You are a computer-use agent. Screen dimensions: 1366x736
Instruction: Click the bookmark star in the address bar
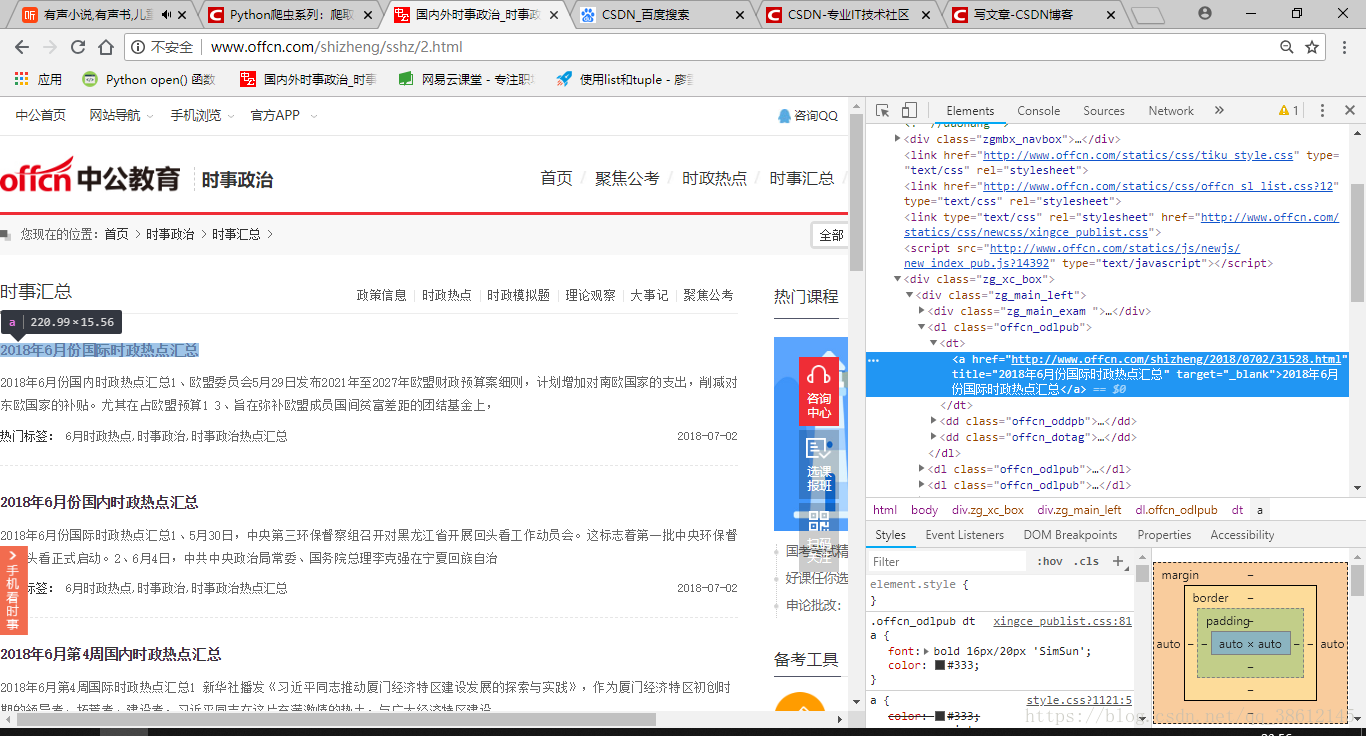[x=1311, y=46]
